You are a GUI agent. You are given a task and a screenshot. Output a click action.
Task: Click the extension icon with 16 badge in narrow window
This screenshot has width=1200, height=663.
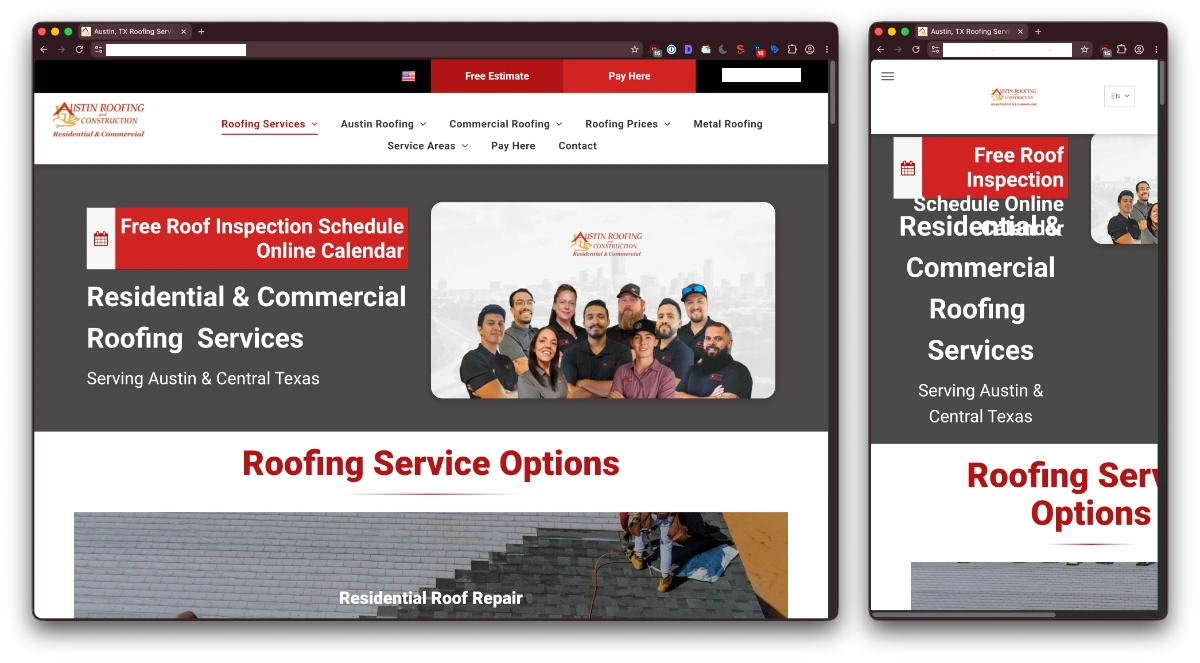(x=1106, y=49)
